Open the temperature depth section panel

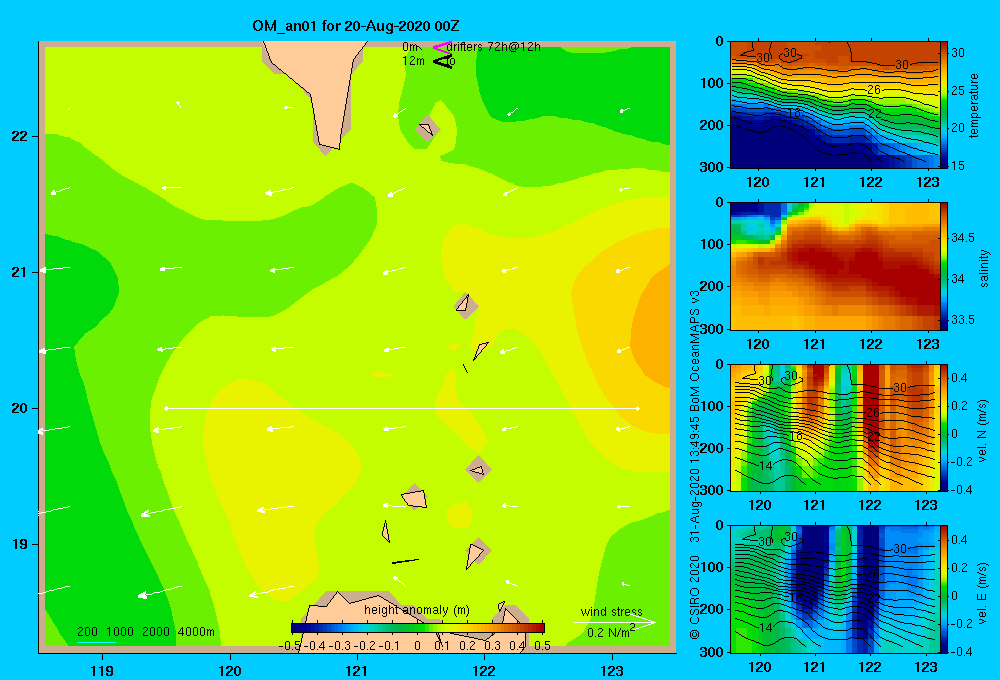pos(834,105)
